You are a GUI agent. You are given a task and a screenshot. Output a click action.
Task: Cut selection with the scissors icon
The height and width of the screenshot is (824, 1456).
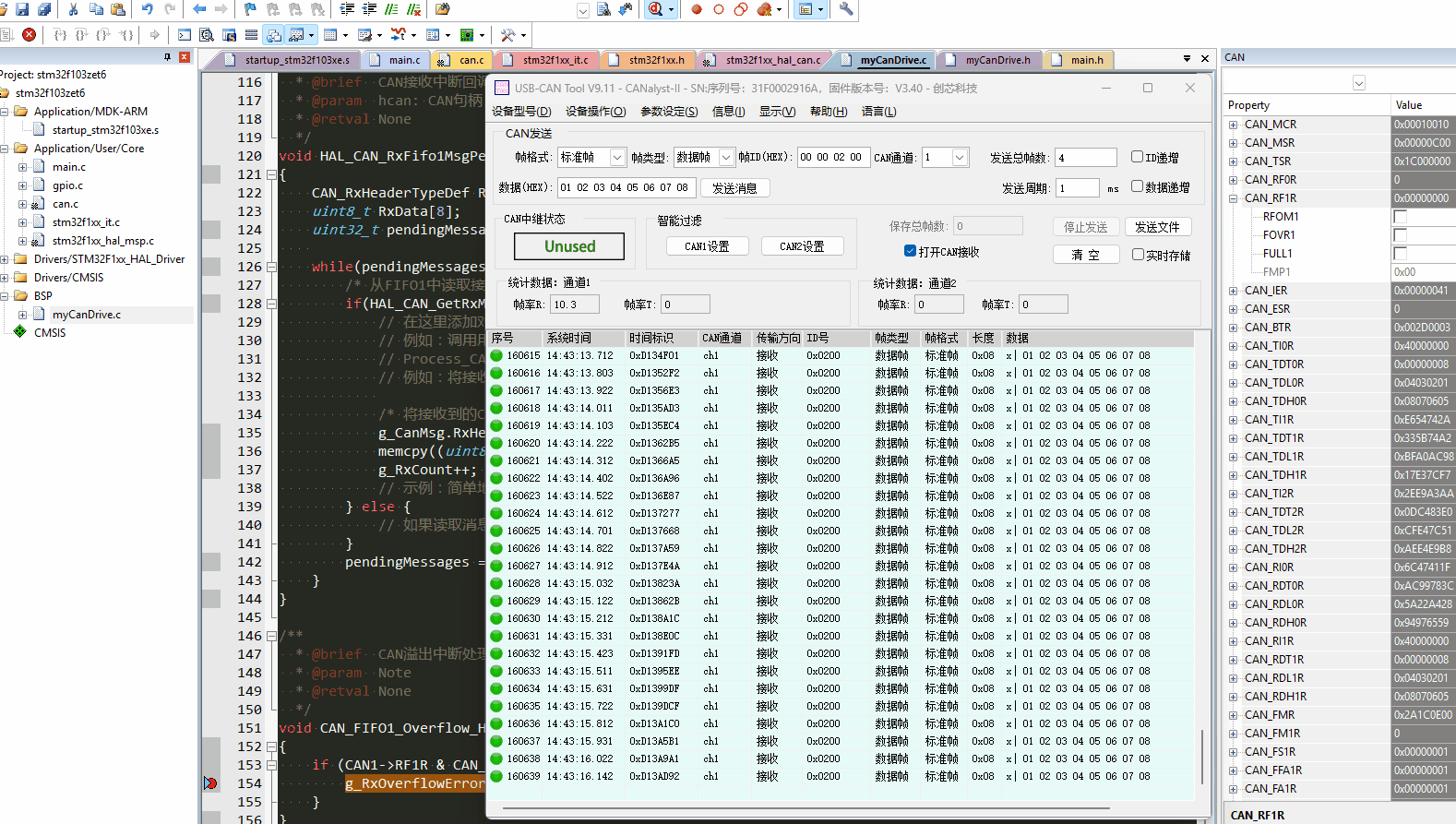(73, 9)
